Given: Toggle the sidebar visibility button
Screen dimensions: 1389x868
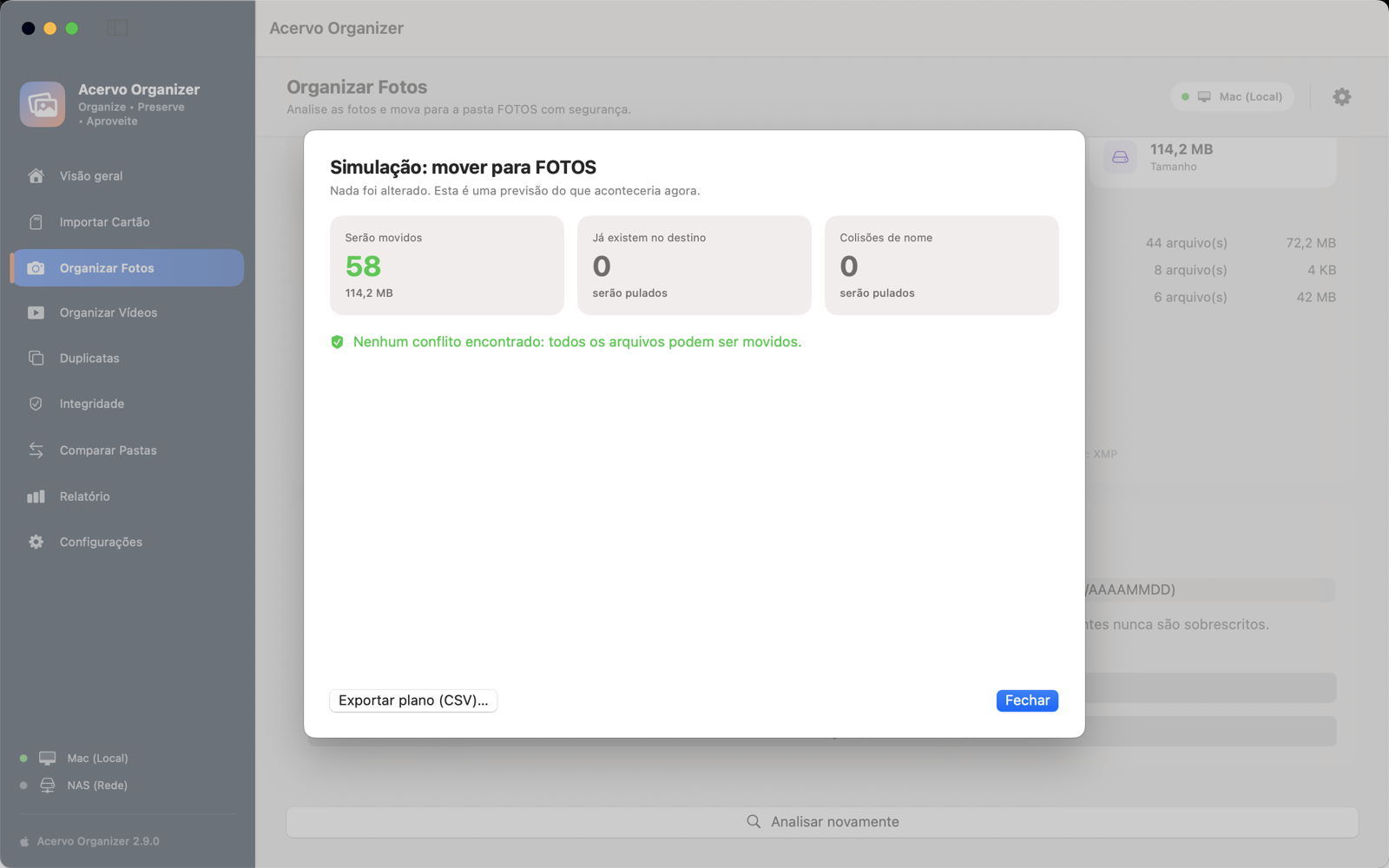Looking at the screenshot, I should (117, 28).
